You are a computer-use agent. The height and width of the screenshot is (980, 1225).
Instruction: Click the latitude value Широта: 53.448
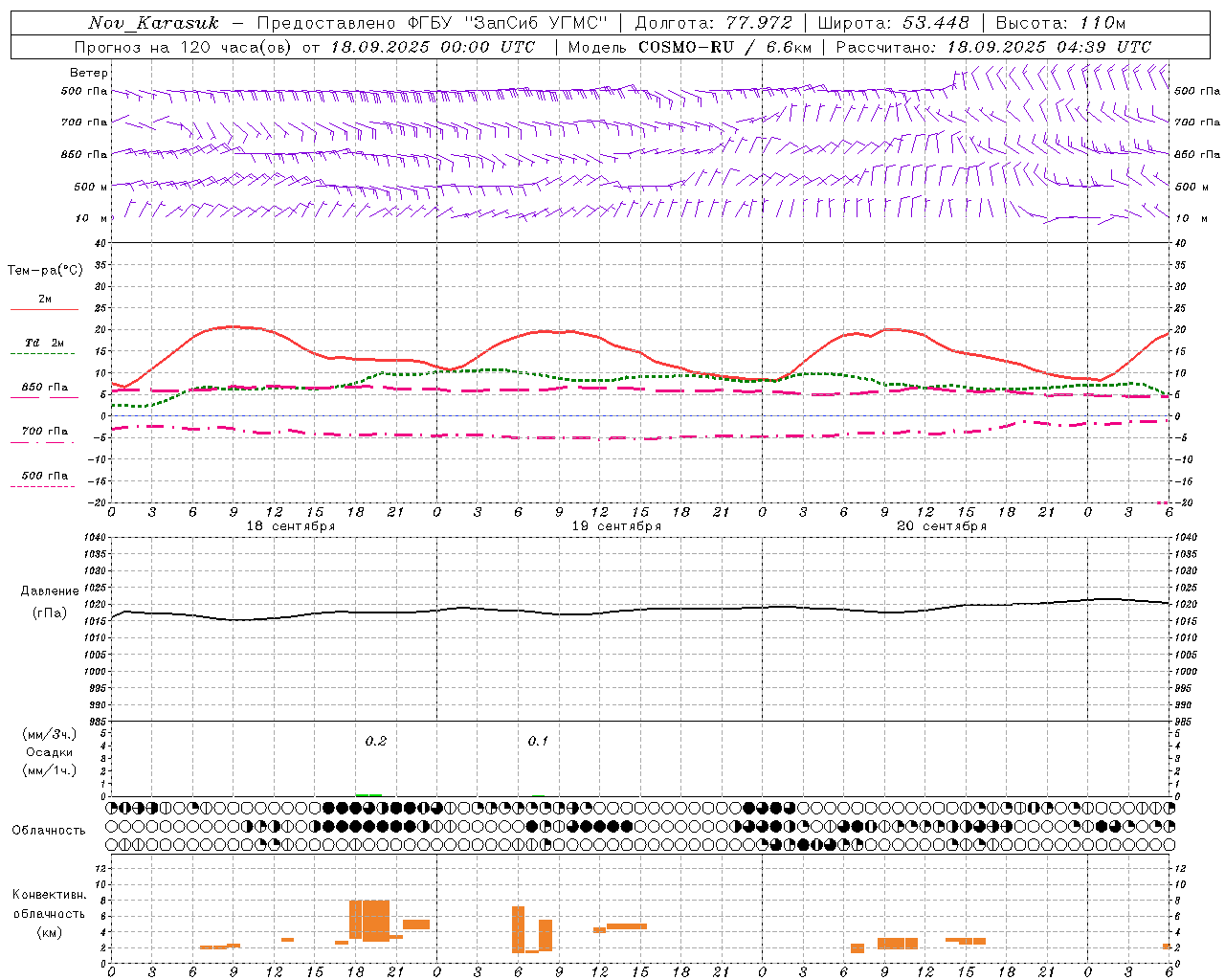click(893, 23)
